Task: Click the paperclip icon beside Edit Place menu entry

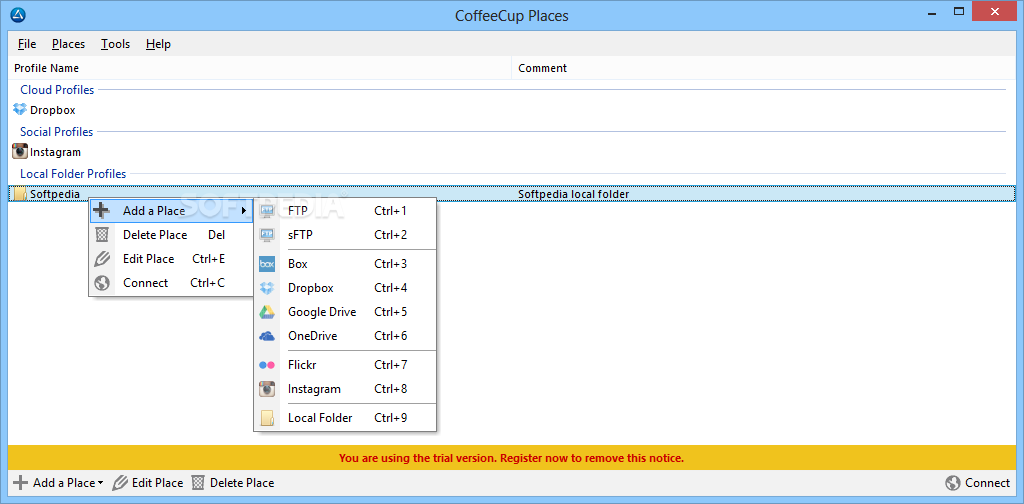Action: click(x=102, y=259)
